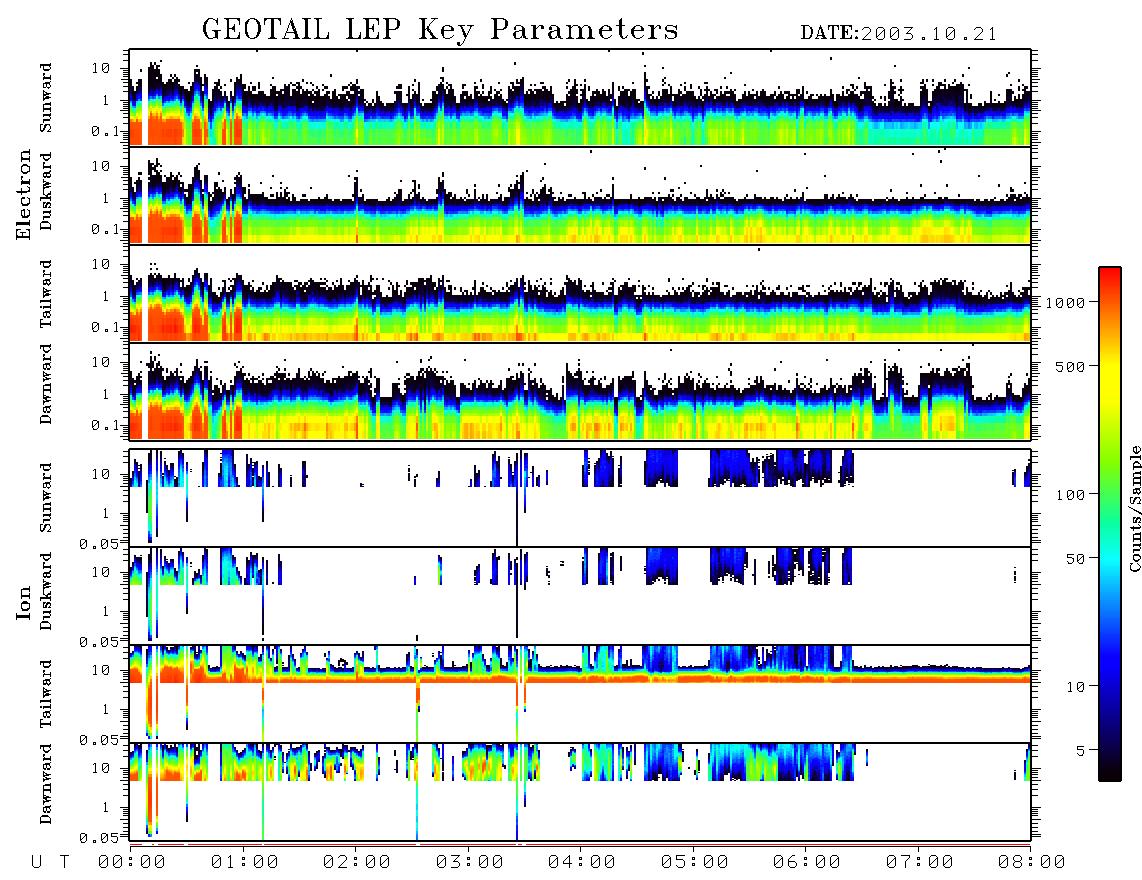Select the DATE:2003.10.21 label
This screenshot has width=1142, height=880.
[898, 34]
